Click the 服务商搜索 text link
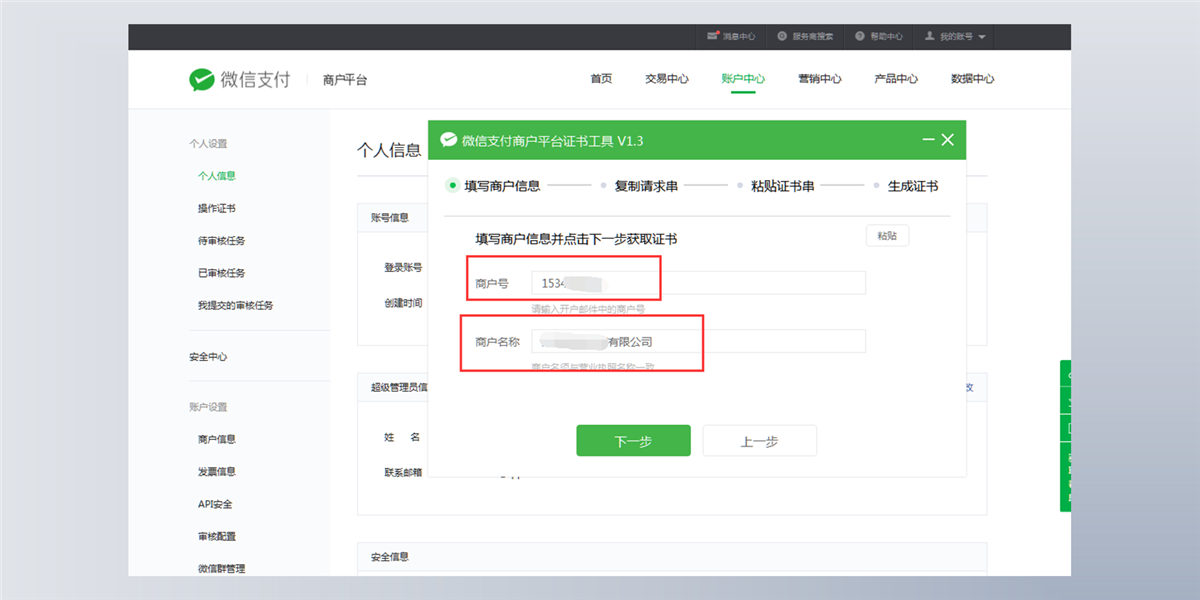This screenshot has height=600, width=1200. tap(813, 37)
